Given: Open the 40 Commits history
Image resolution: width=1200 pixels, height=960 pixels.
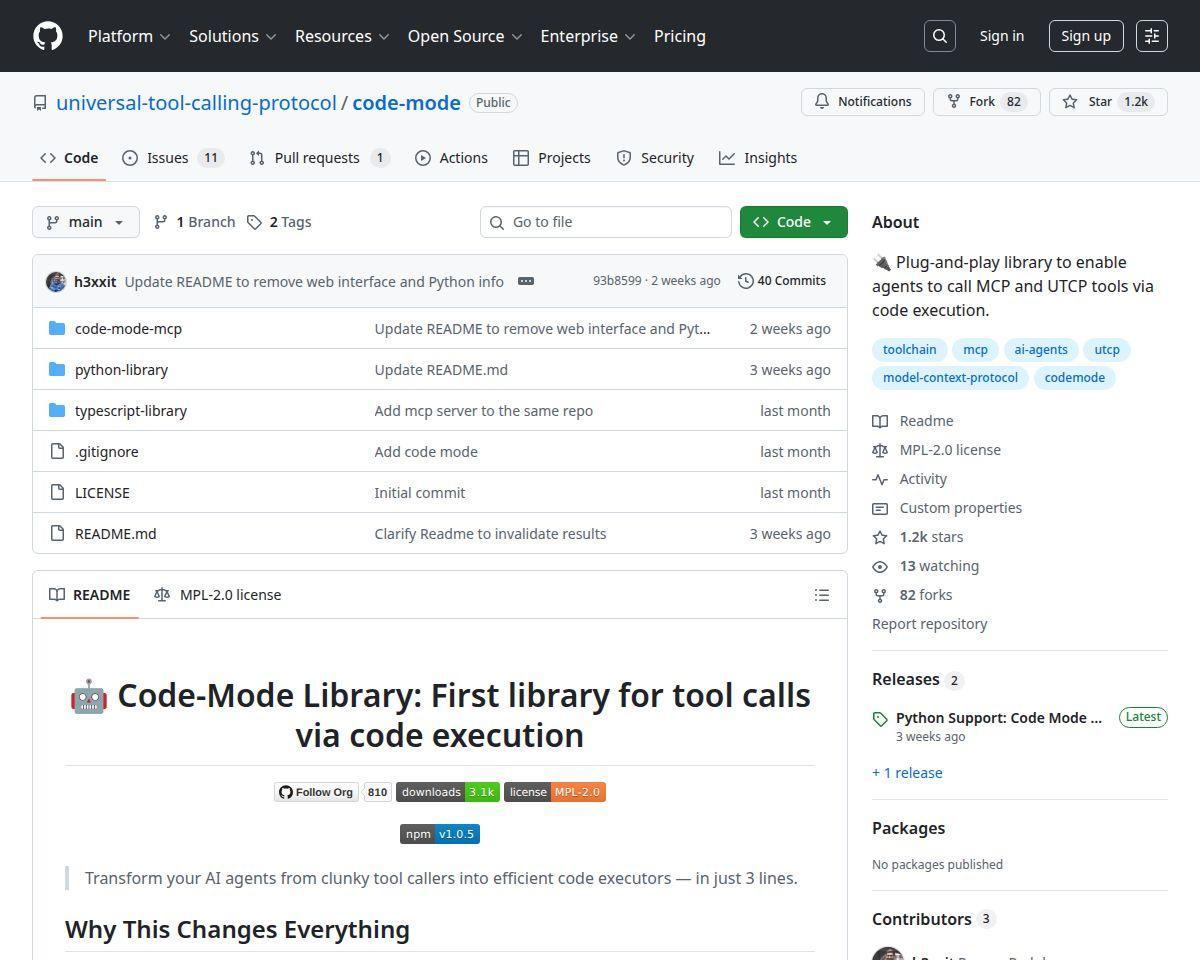Looking at the screenshot, I should 782,281.
